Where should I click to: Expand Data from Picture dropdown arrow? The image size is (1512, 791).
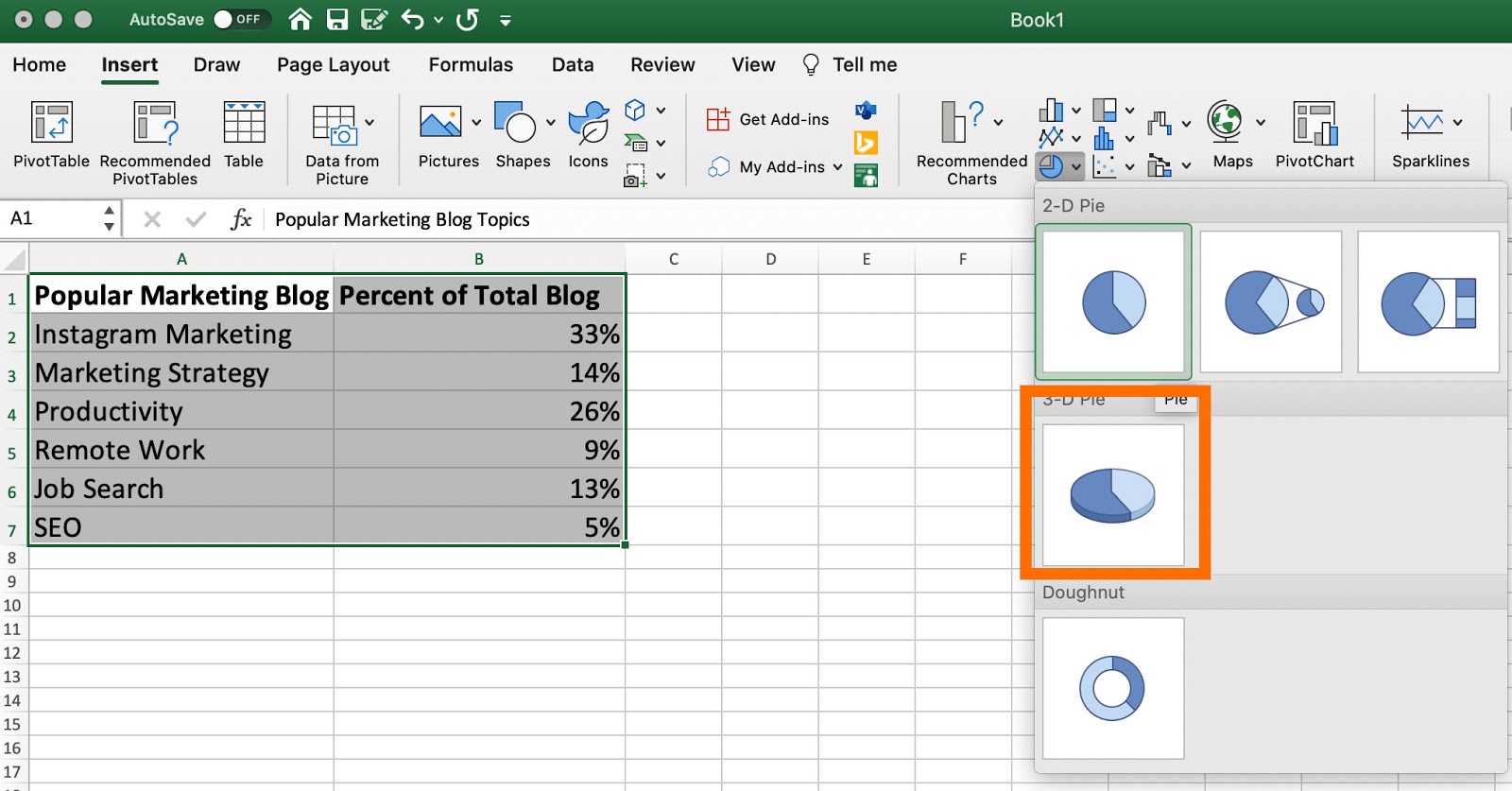click(x=369, y=122)
